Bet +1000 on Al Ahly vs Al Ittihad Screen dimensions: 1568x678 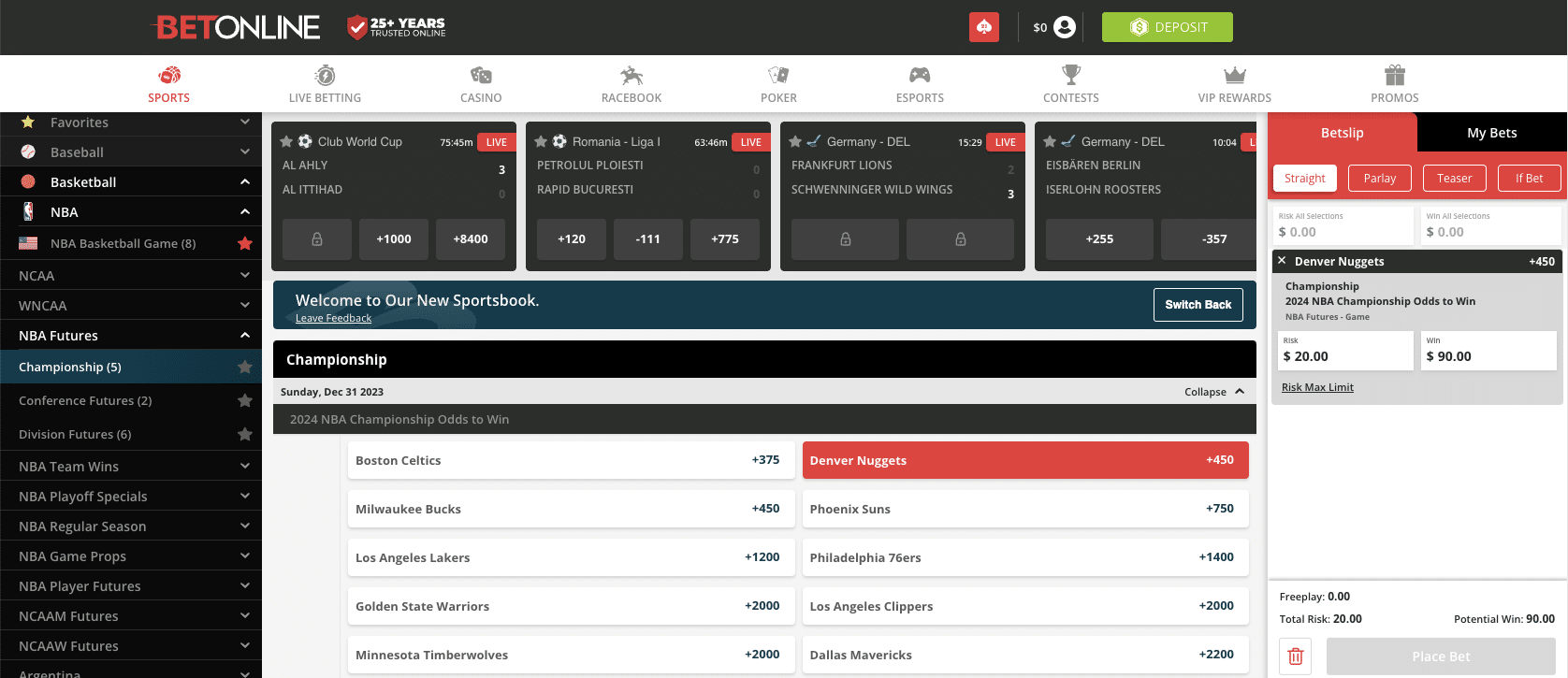(394, 239)
